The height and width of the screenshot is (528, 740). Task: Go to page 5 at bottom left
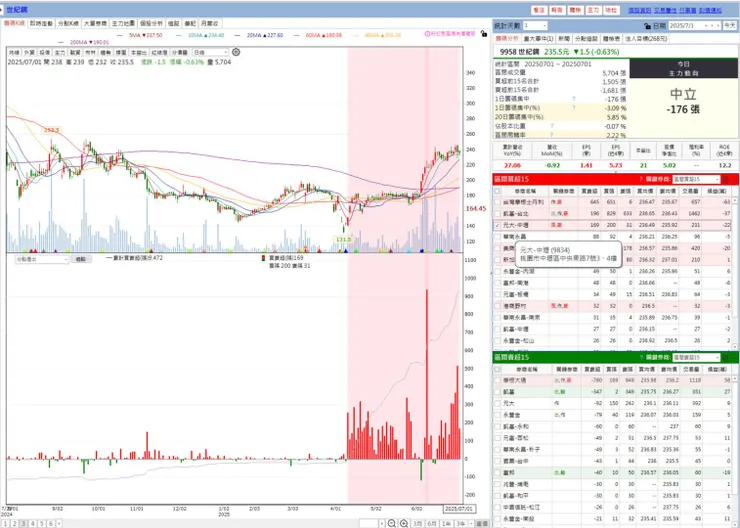[42, 524]
